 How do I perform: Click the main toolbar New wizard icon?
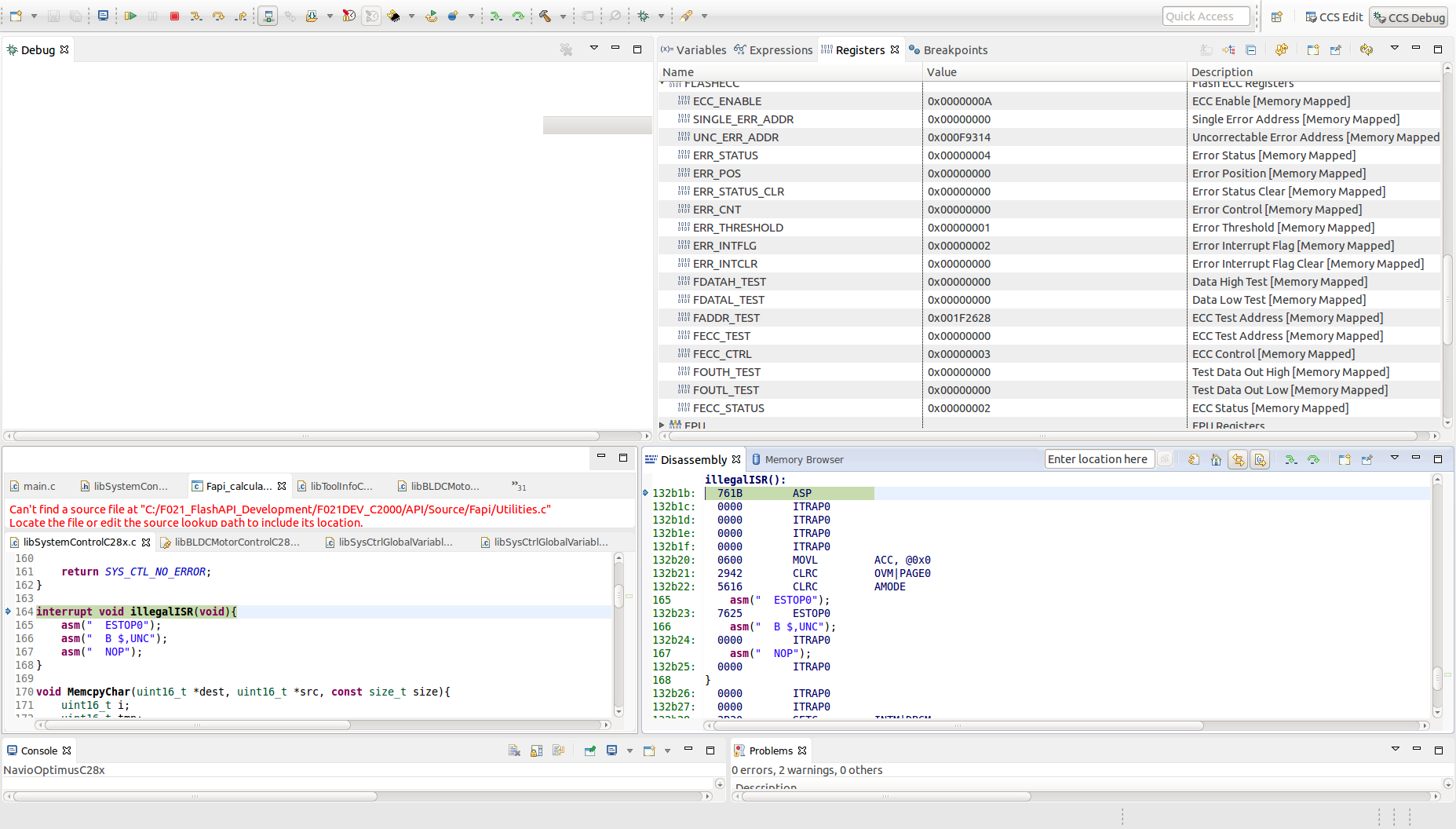(x=16, y=16)
